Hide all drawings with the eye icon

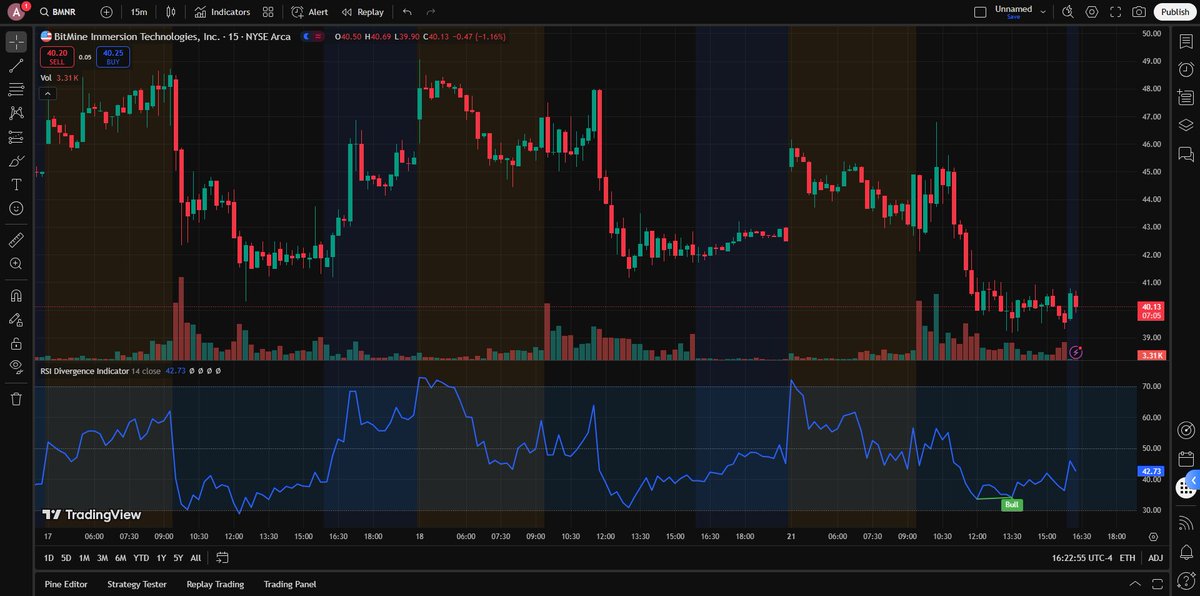(x=16, y=367)
